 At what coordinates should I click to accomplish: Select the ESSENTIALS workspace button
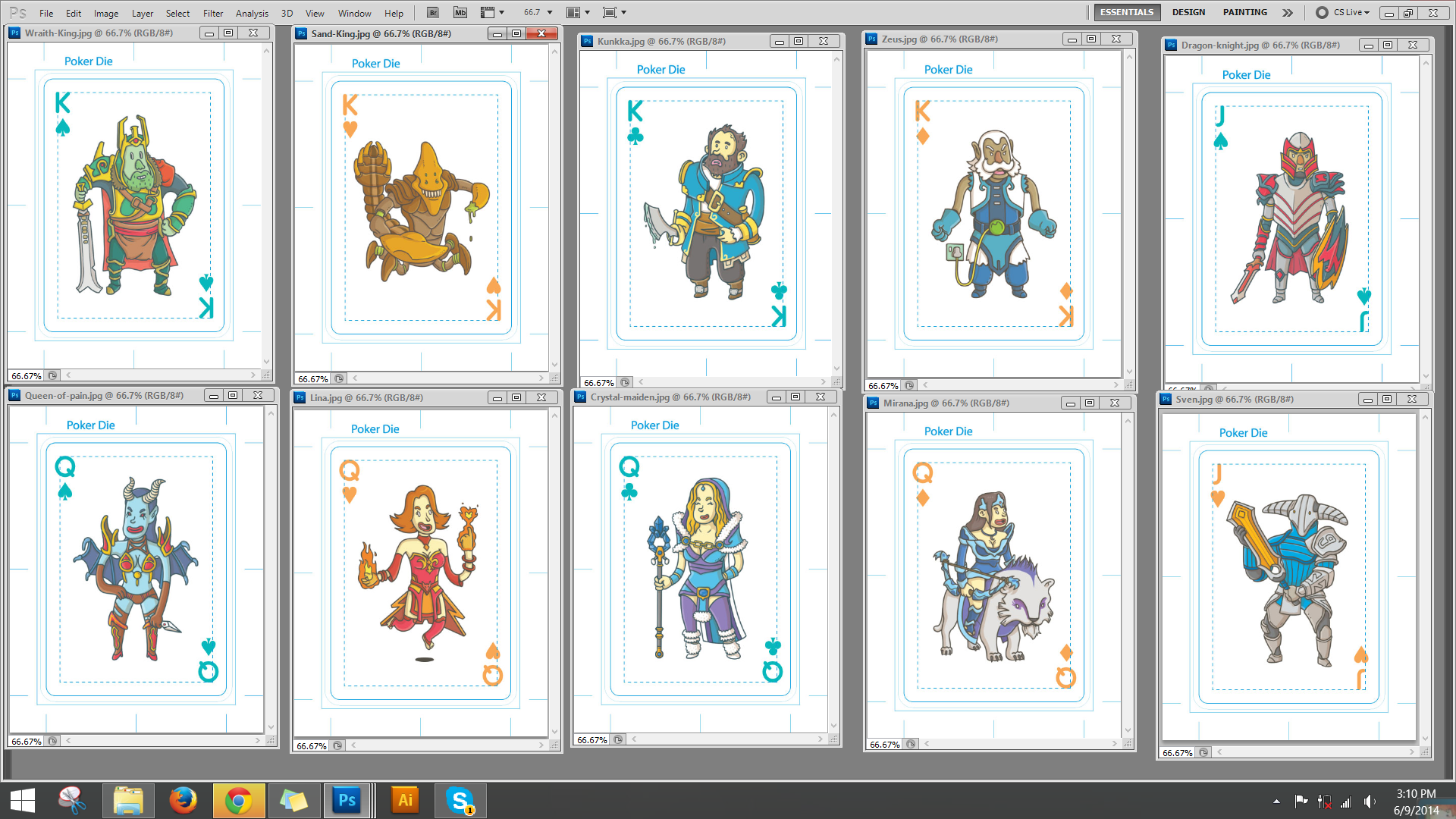(1126, 12)
